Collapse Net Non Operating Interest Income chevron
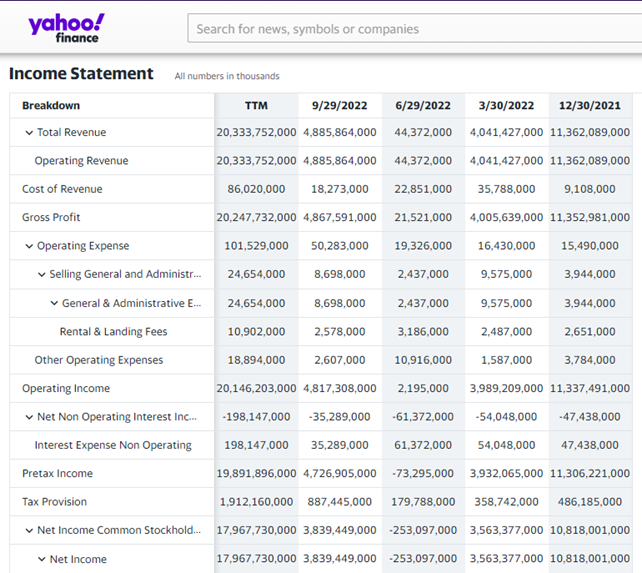Image resolution: width=642 pixels, height=573 pixels. 29,417
